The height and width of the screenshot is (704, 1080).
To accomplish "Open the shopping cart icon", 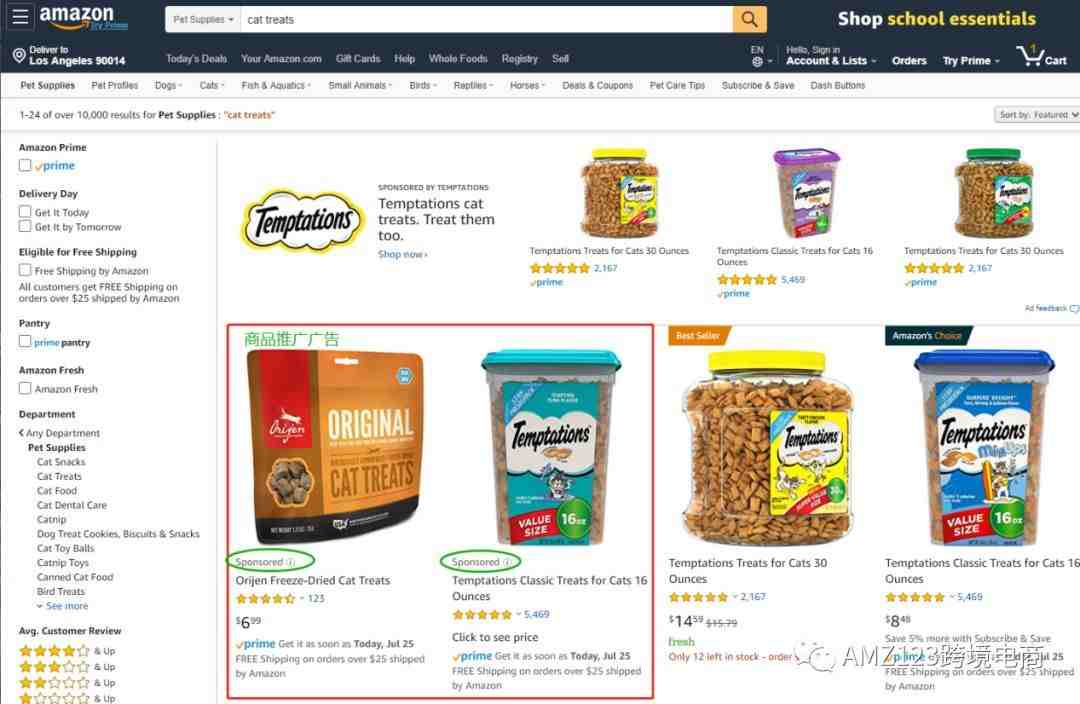I will (1041, 56).
